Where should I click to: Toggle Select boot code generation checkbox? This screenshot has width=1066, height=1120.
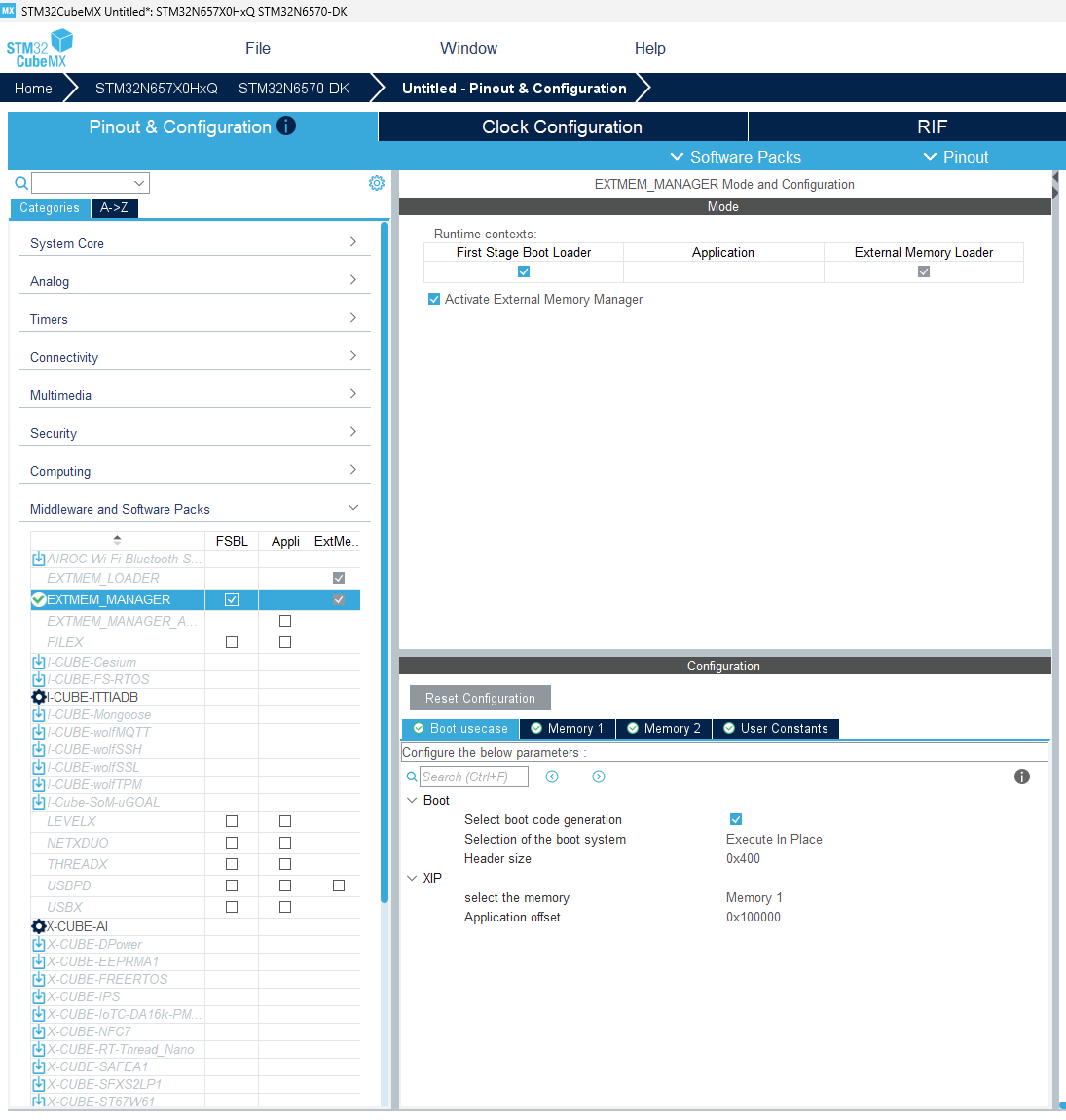[736, 819]
